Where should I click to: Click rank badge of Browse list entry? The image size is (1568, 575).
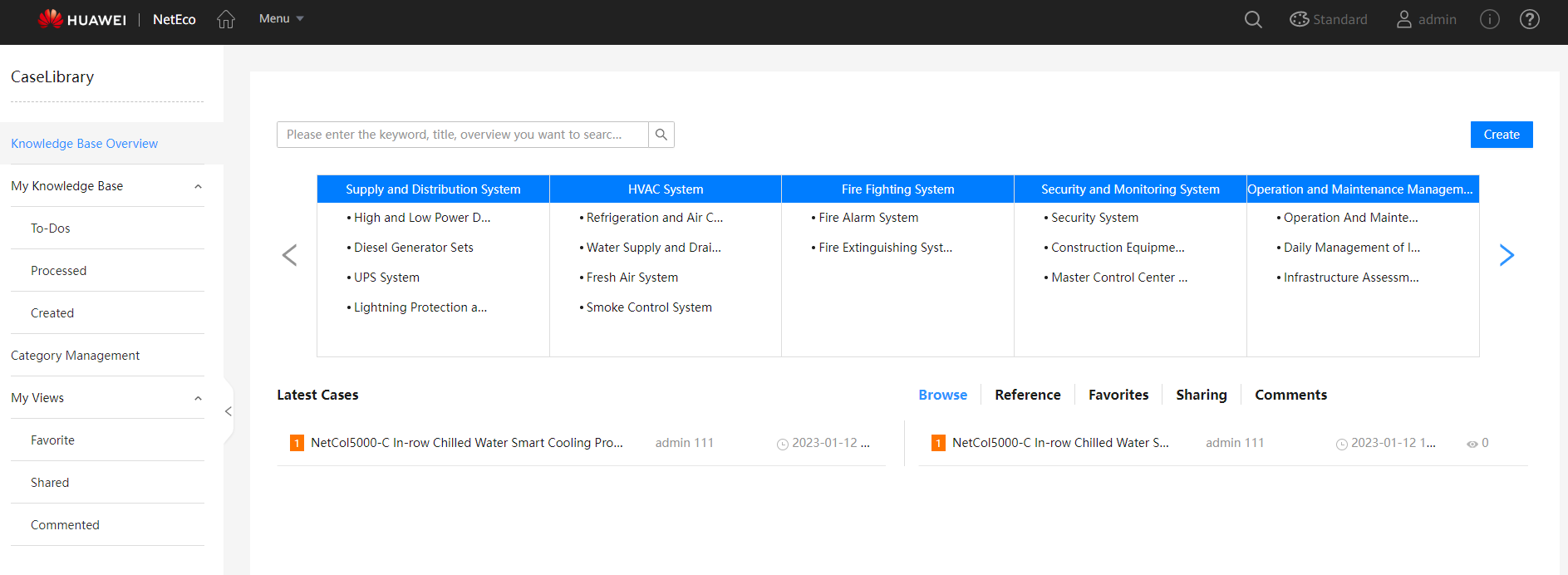(938, 443)
